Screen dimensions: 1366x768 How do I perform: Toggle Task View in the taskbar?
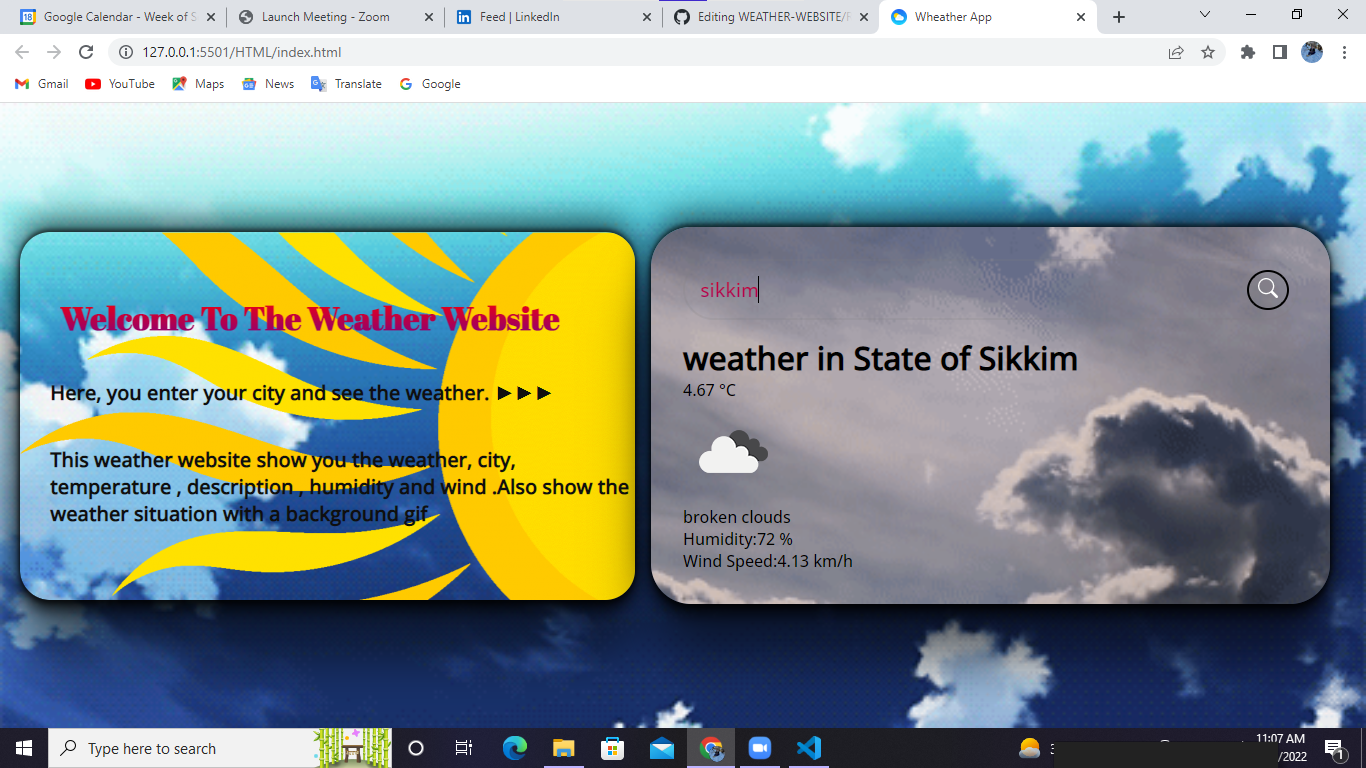[463, 748]
